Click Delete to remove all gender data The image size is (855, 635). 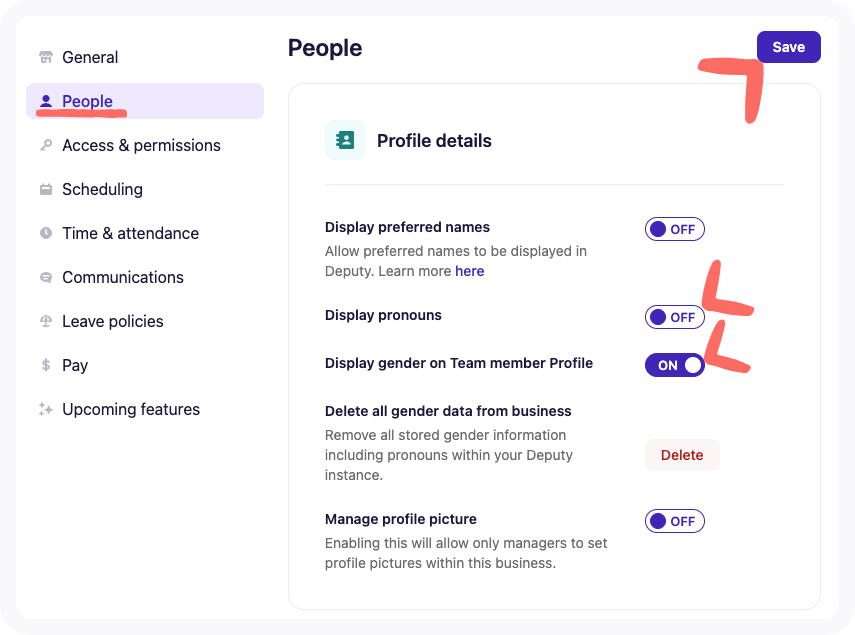(x=682, y=454)
